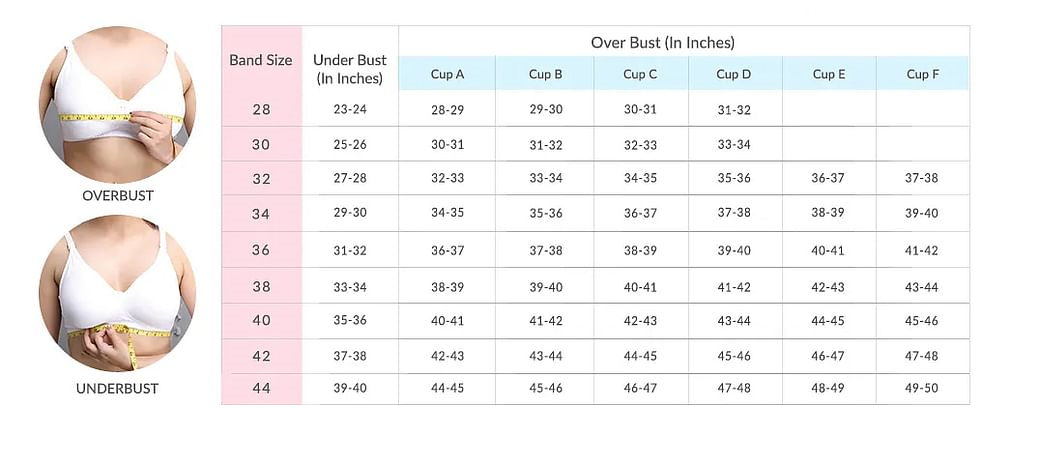
Task: Select the Cup F column header
Action: pos(923,74)
